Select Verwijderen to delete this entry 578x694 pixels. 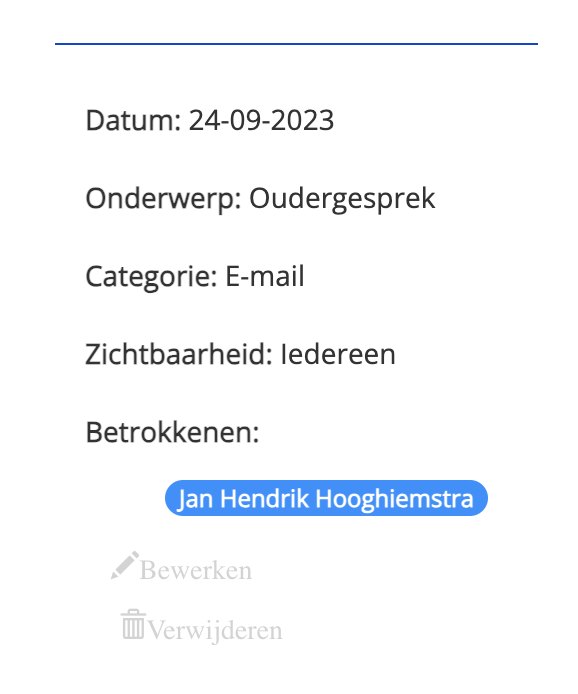click(x=215, y=630)
